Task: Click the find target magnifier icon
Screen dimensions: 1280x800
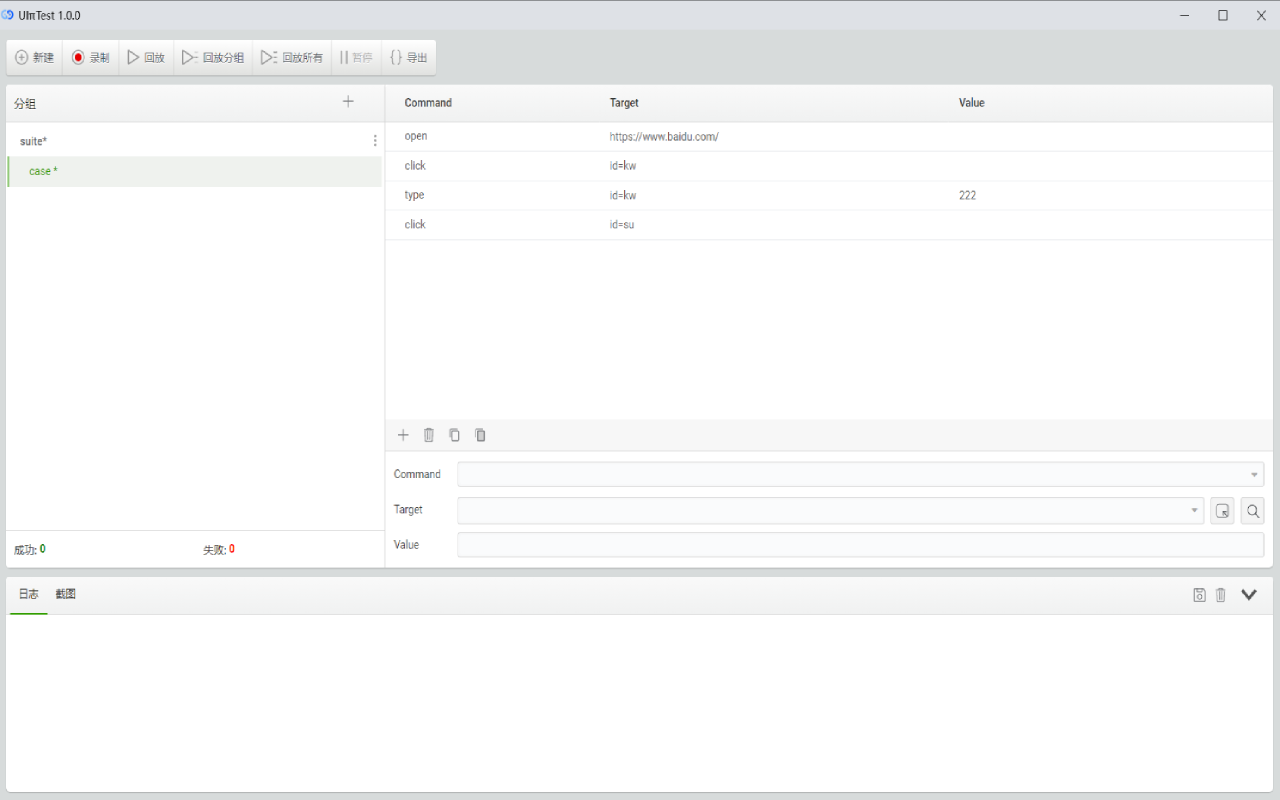Action: (x=1252, y=511)
